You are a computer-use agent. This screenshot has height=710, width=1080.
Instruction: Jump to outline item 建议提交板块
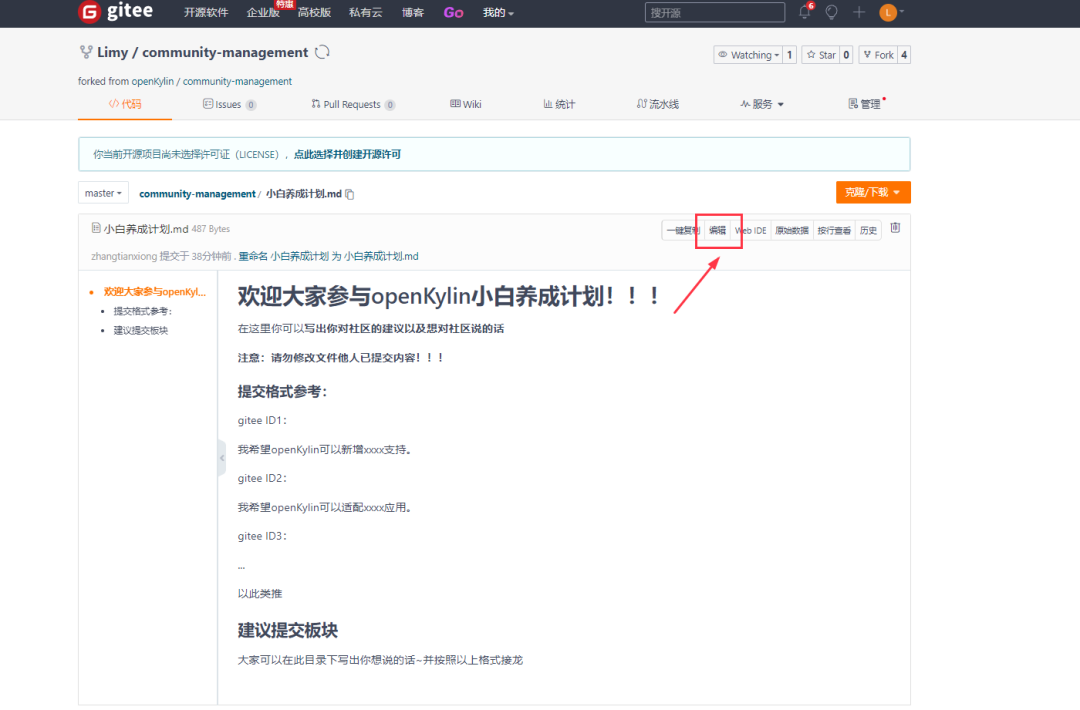[141, 331]
